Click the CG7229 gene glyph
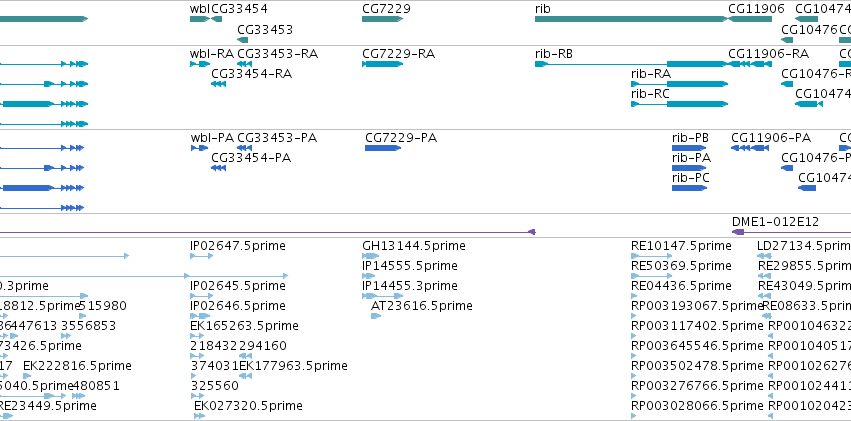The image size is (851, 421). pos(383,19)
